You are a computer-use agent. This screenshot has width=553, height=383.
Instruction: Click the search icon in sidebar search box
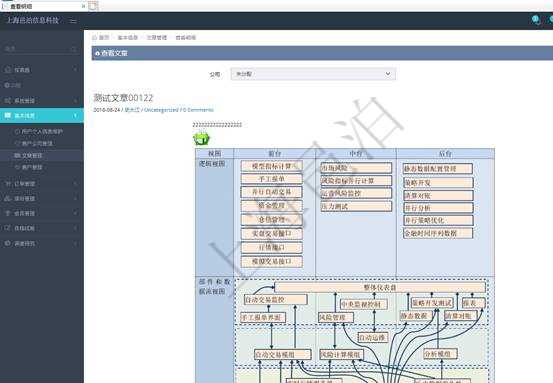click(x=74, y=49)
